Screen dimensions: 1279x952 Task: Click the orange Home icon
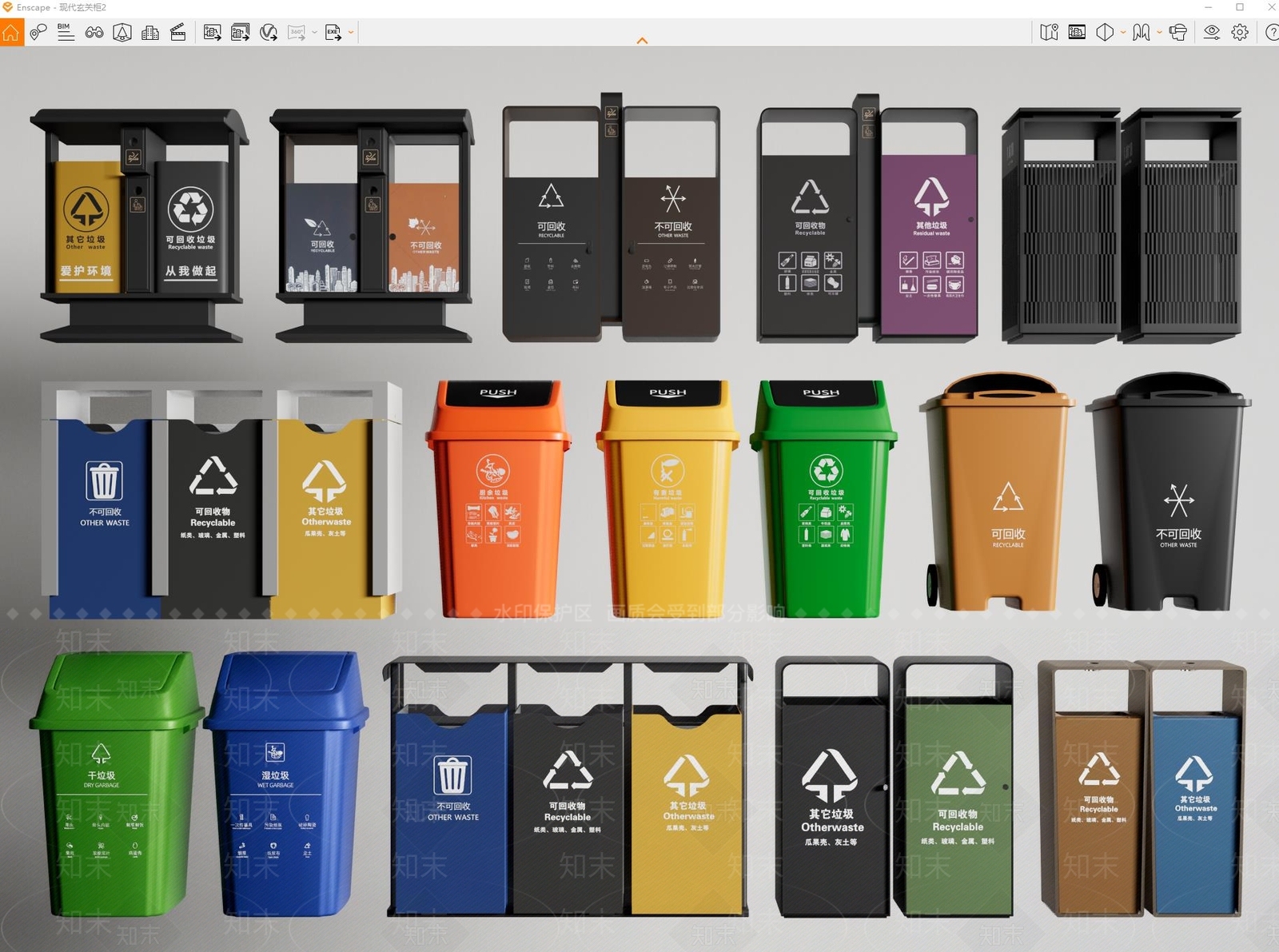click(x=11, y=33)
